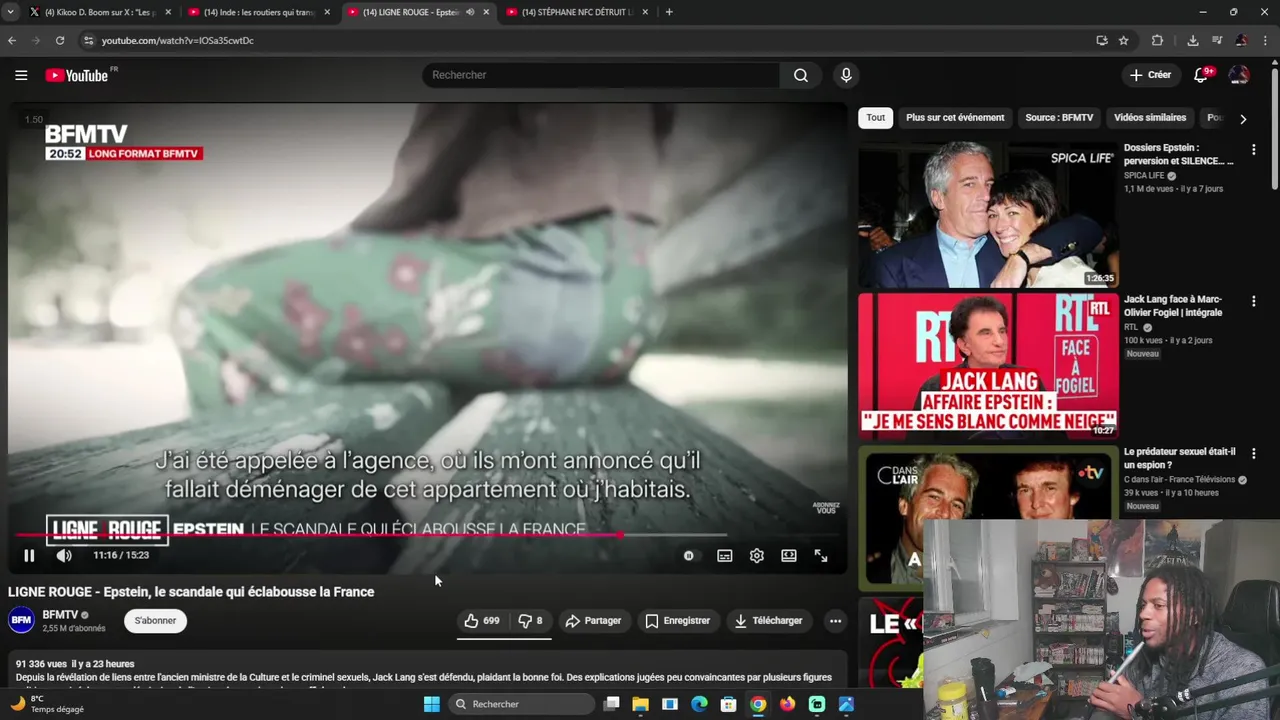Screen dimensions: 1280x720
Task: Open the Chrome downloads icon
Action: pyautogui.click(x=1193, y=40)
